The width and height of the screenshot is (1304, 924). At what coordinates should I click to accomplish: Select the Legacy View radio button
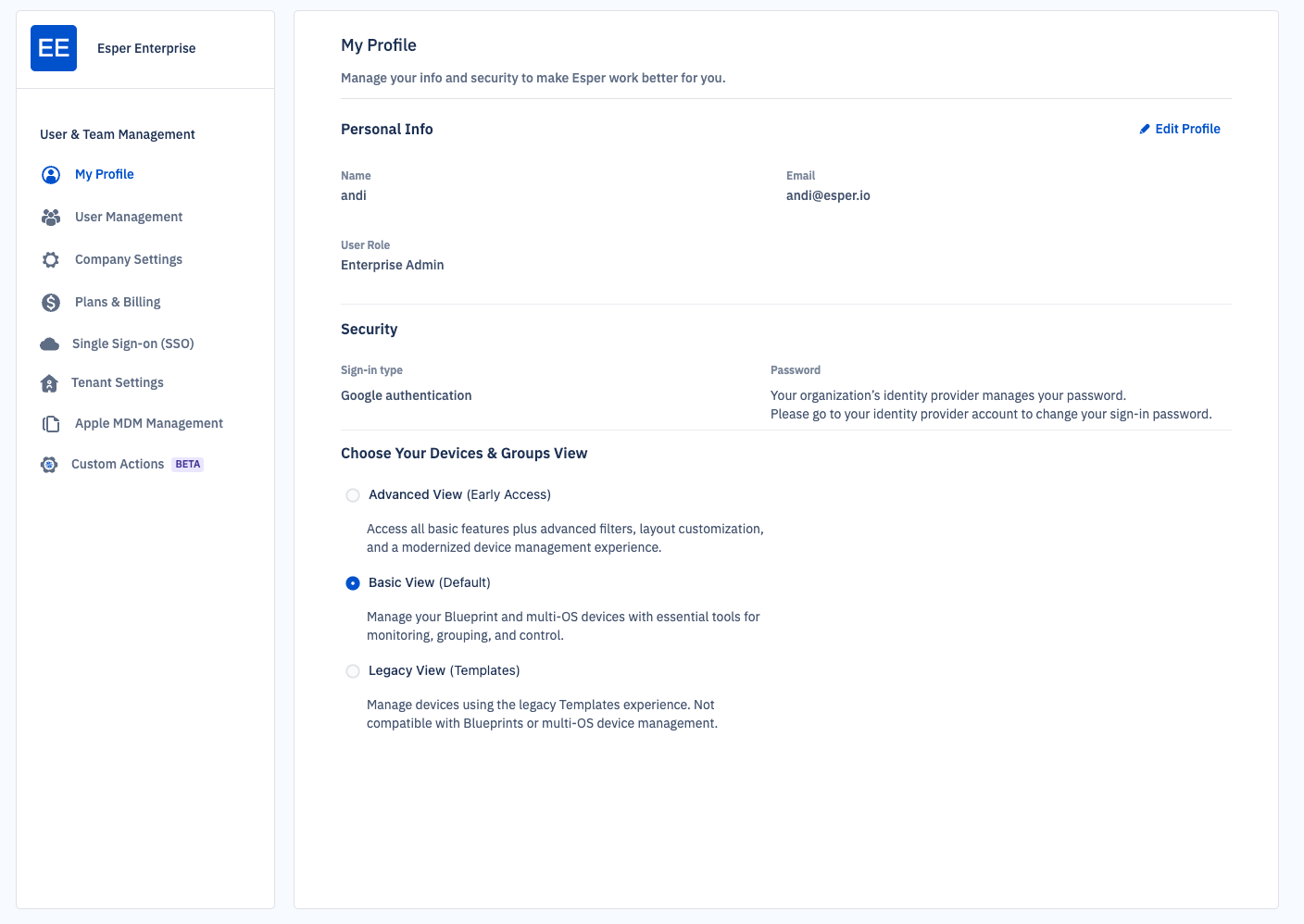tap(353, 671)
